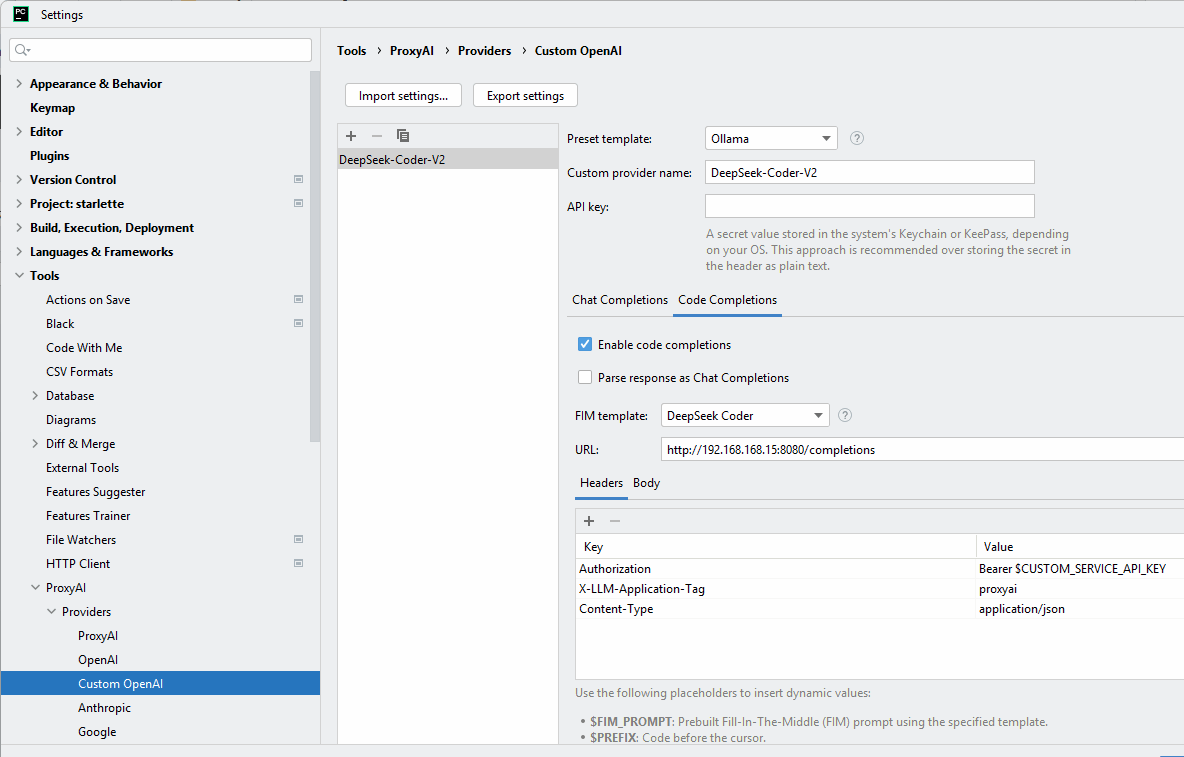Switch to the Chat Completions tab
The width and height of the screenshot is (1184, 757).
pyautogui.click(x=619, y=300)
